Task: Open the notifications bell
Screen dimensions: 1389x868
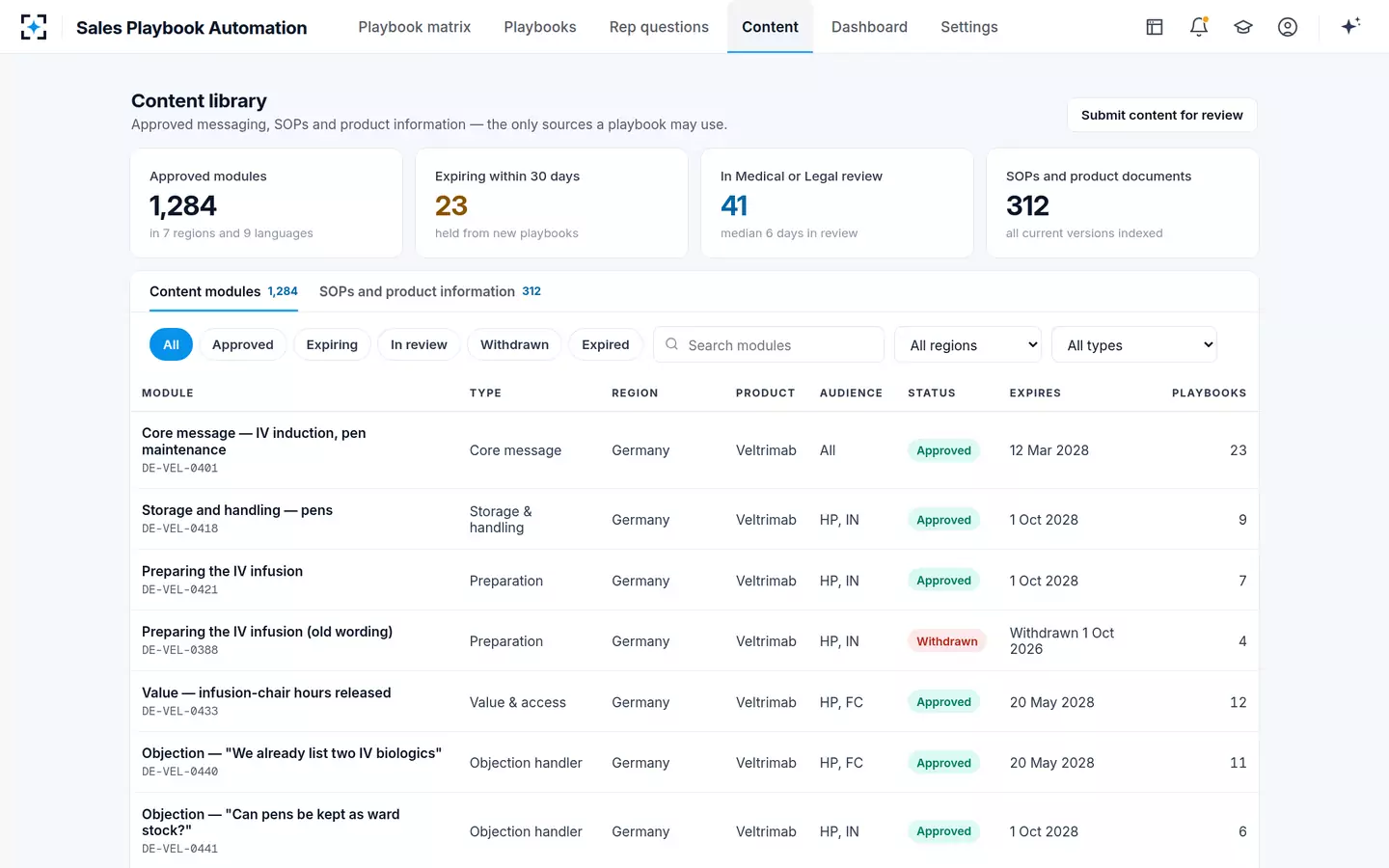Action: pyautogui.click(x=1199, y=27)
